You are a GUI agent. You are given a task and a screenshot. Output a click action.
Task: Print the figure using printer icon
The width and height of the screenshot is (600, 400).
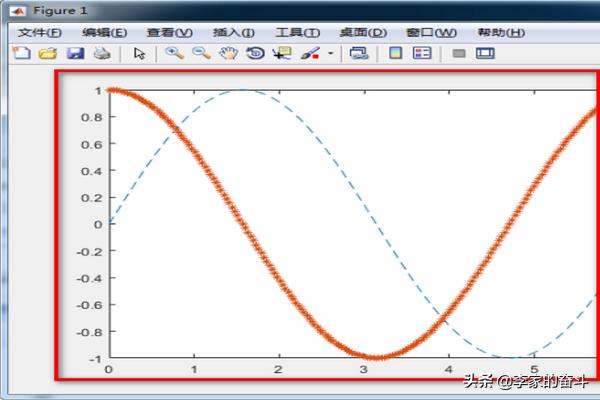tap(102, 53)
